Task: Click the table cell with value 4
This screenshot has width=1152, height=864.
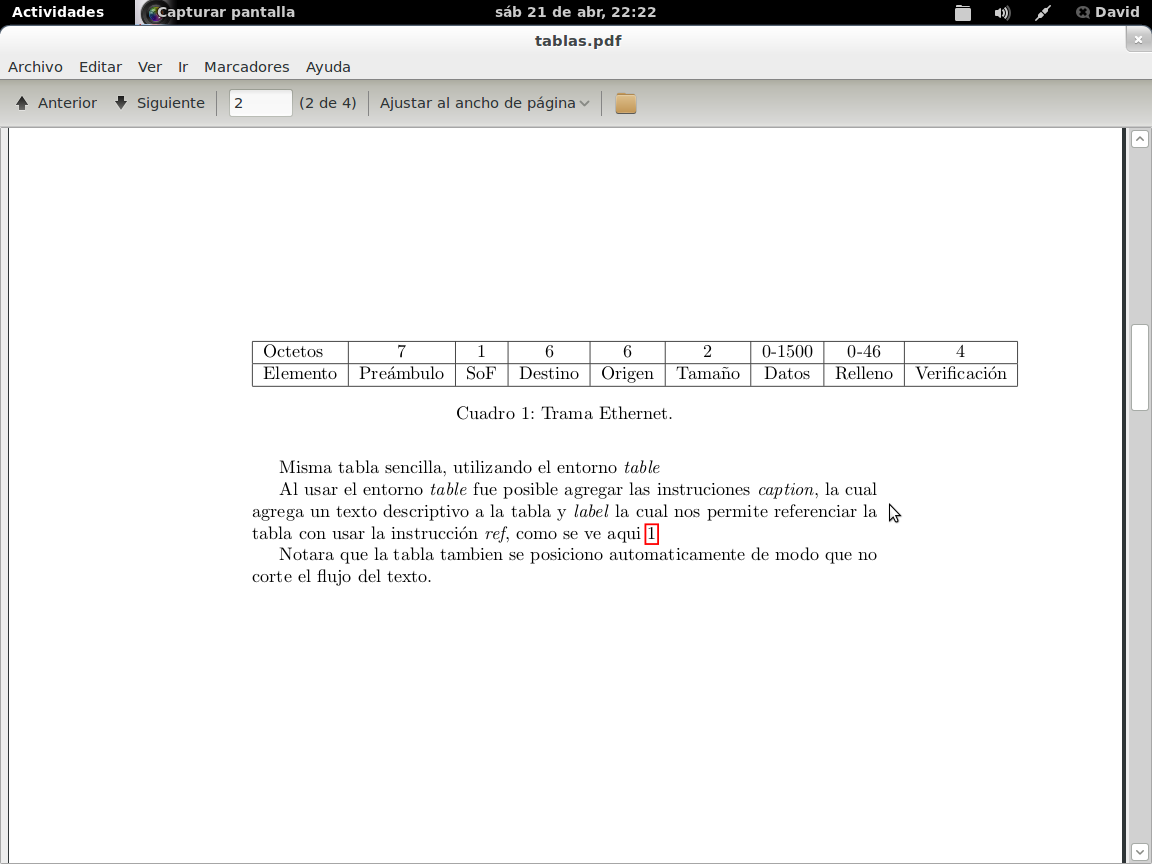Action: [961, 352]
